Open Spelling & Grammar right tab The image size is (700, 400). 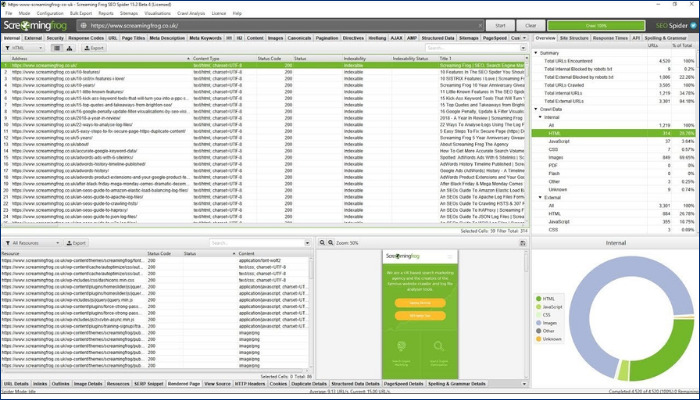(x=665, y=38)
